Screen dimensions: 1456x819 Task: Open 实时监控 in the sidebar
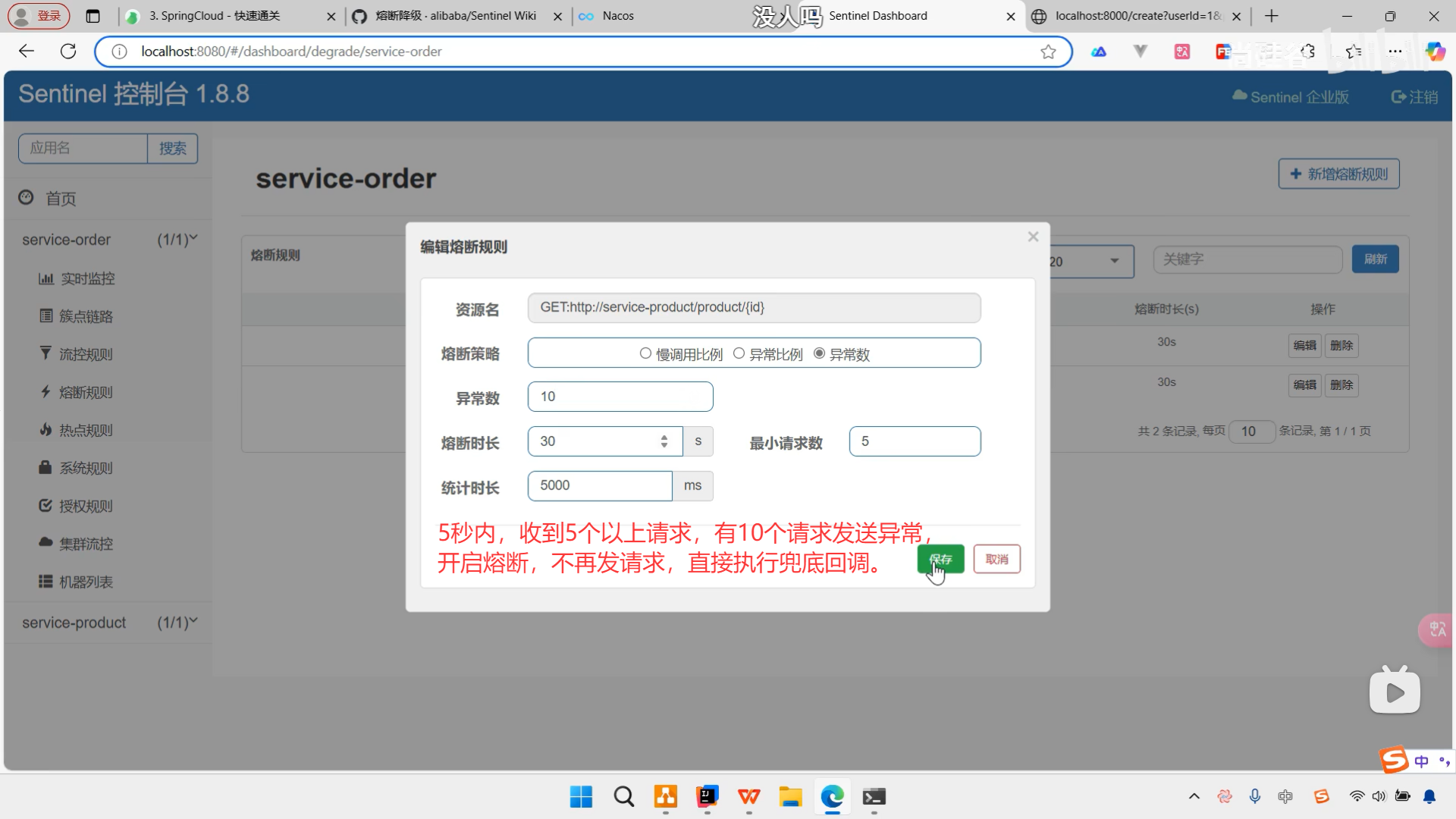point(86,279)
